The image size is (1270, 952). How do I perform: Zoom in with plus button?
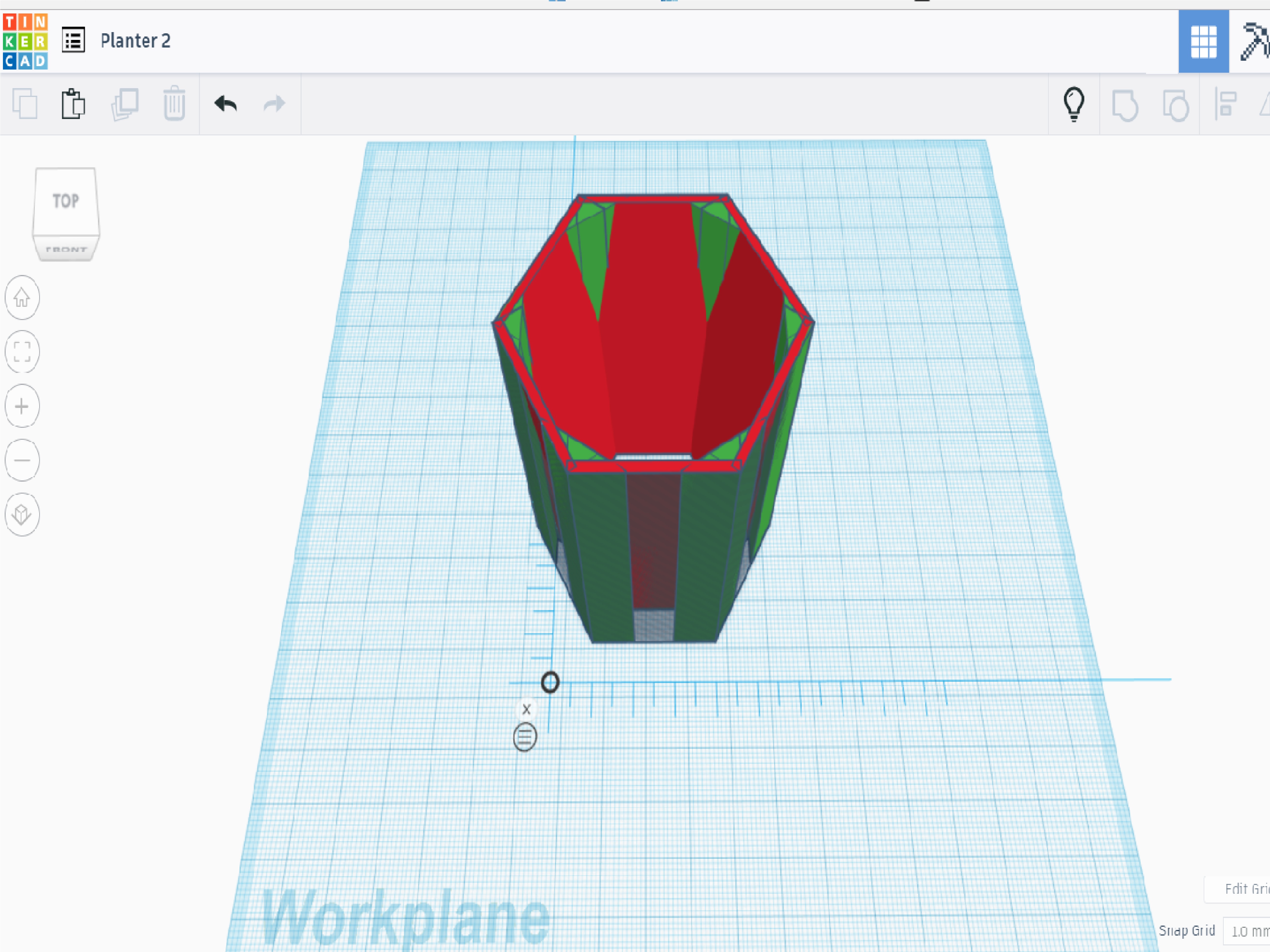tap(22, 406)
